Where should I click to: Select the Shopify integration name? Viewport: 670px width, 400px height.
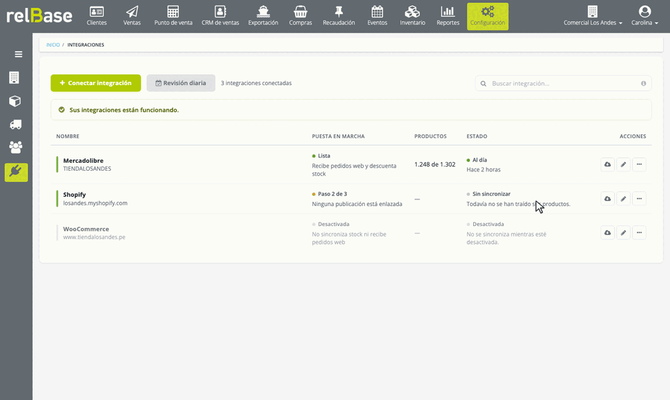74,194
